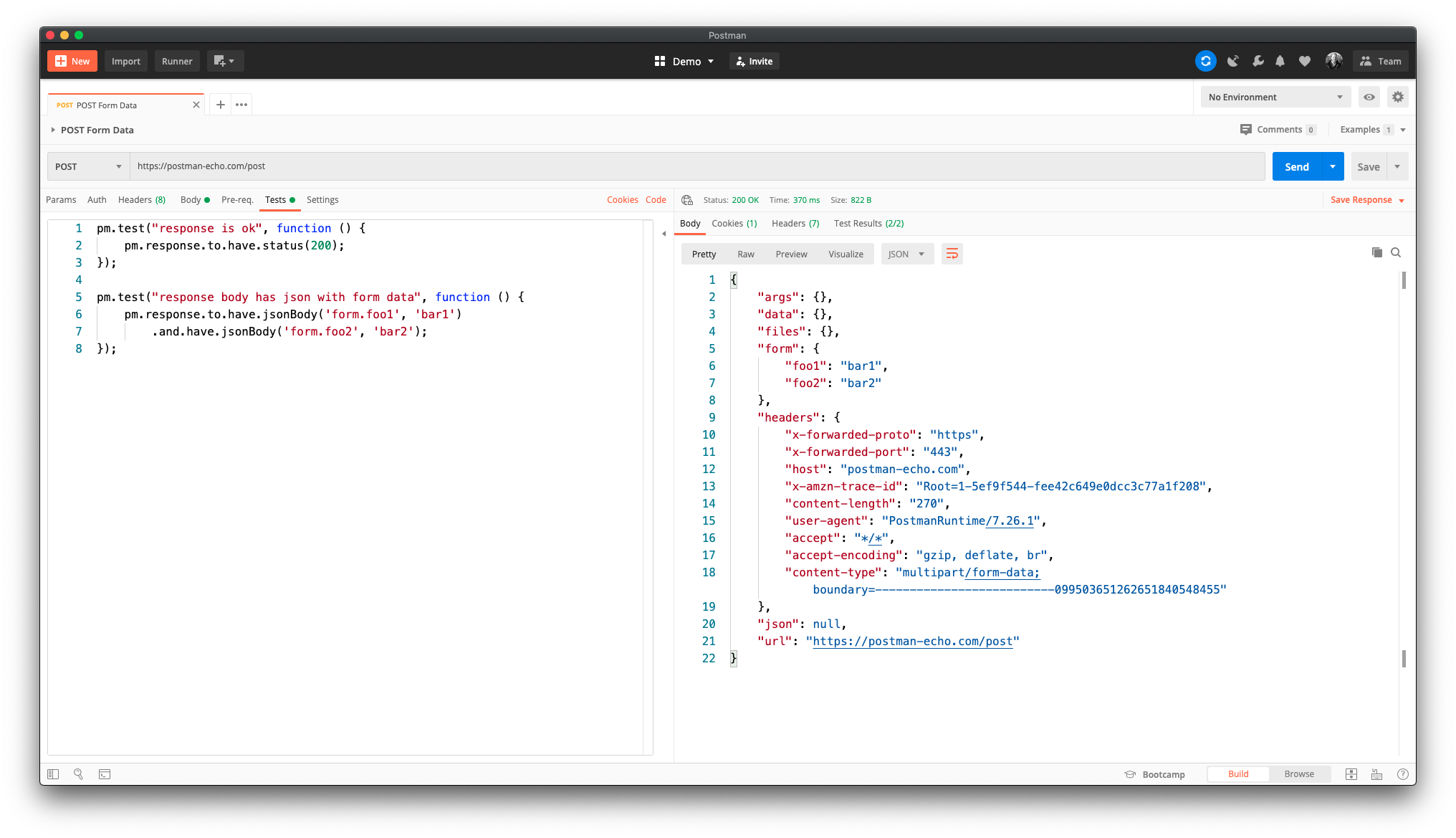Switch to Browse mode
Screen dimensions: 1456x838
1298,774
